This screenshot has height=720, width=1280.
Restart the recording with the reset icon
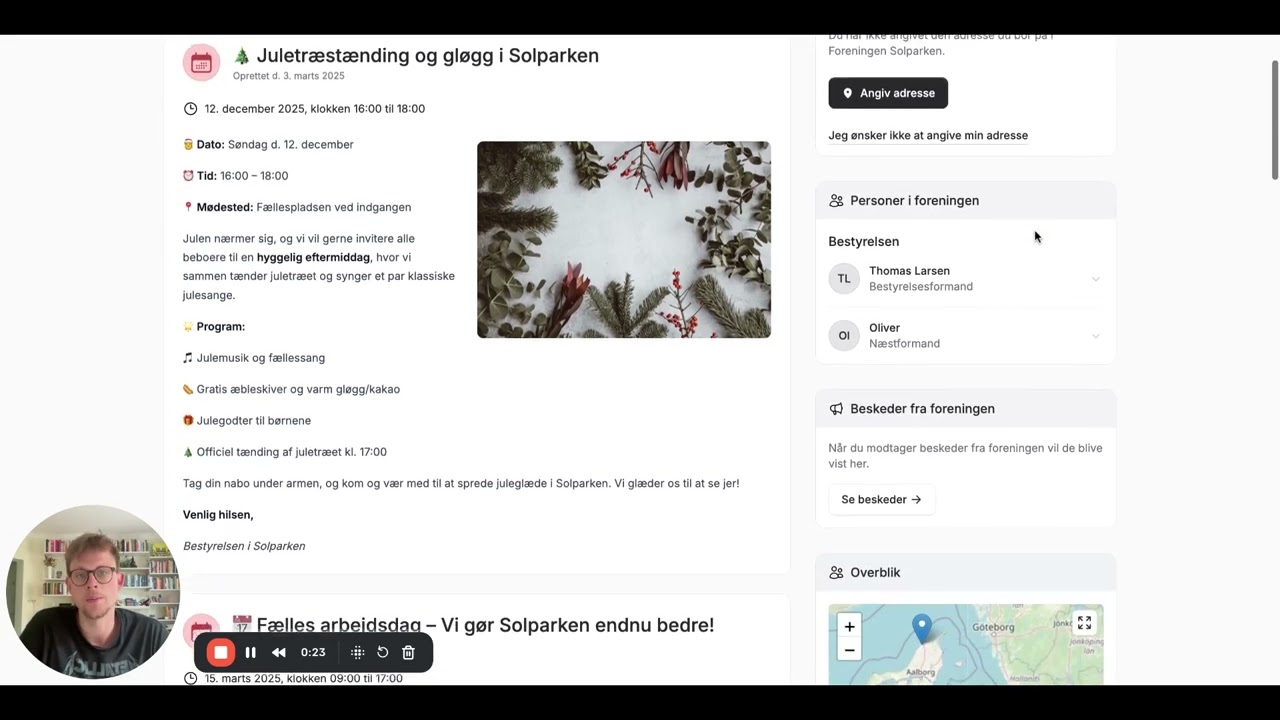pyautogui.click(x=382, y=653)
